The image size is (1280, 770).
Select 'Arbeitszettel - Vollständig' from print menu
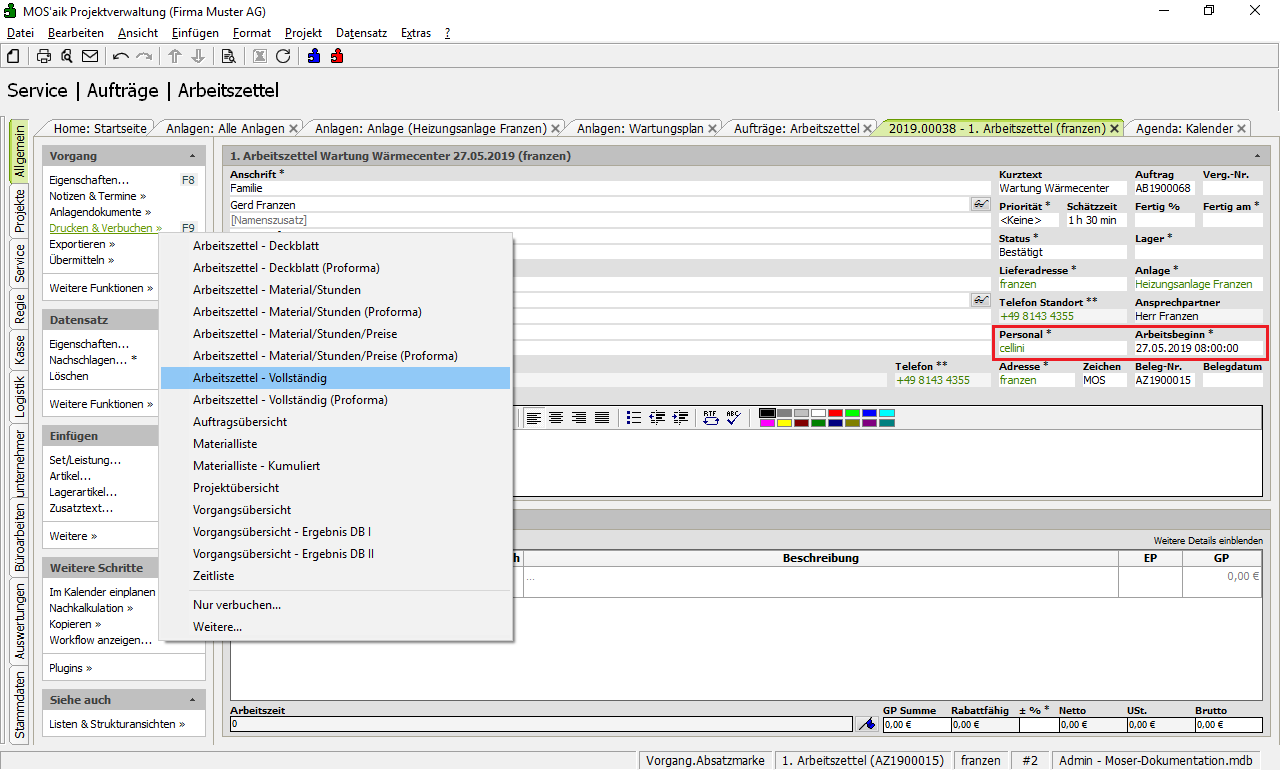tap(260, 378)
